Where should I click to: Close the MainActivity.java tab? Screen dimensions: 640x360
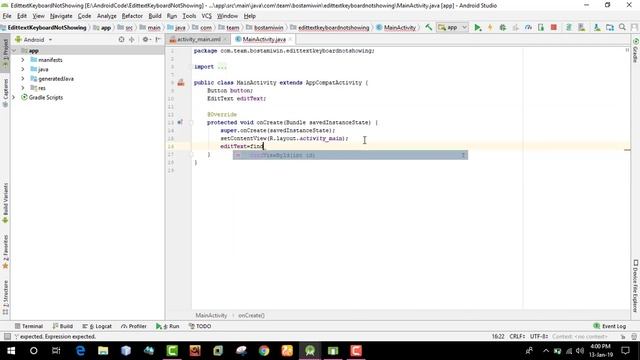pyautogui.click(x=290, y=40)
